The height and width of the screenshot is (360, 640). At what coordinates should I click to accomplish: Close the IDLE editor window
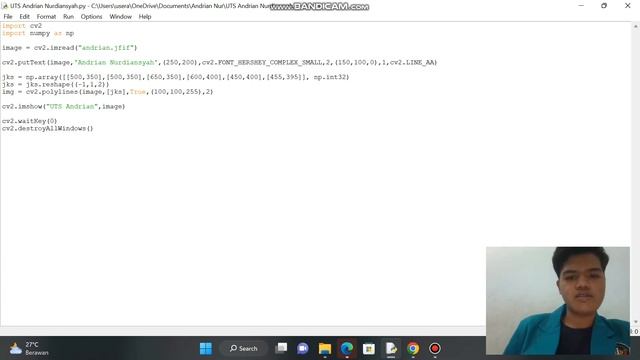point(628,6)
